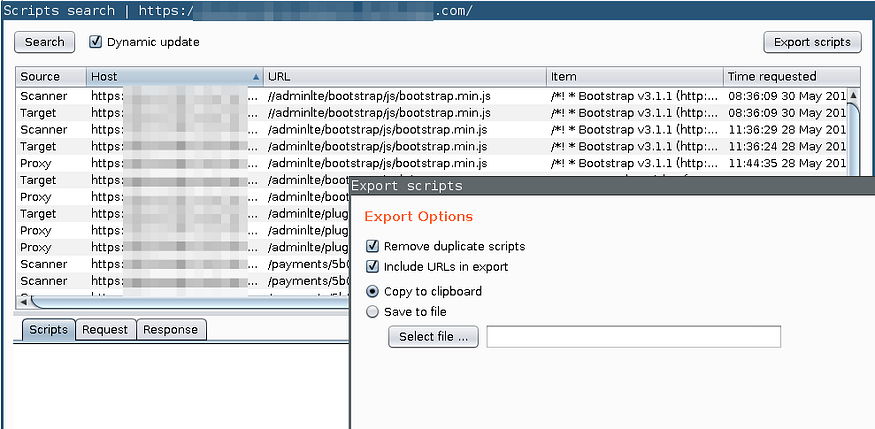The width and height of the screenshot is (875, 429).
Task: Select the Save to file radio button
Action: [373, 312]
